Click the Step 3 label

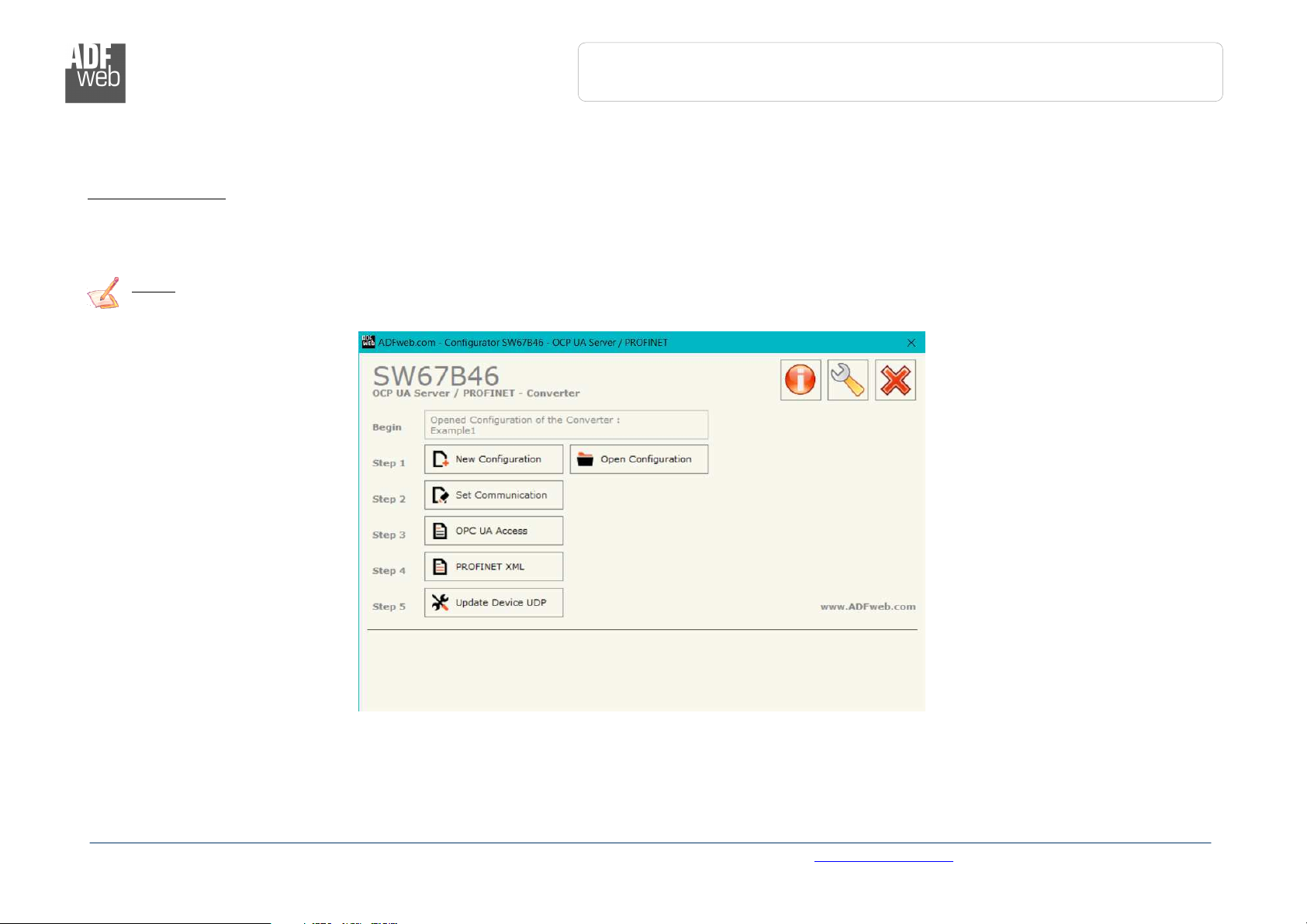click(389, 535)
